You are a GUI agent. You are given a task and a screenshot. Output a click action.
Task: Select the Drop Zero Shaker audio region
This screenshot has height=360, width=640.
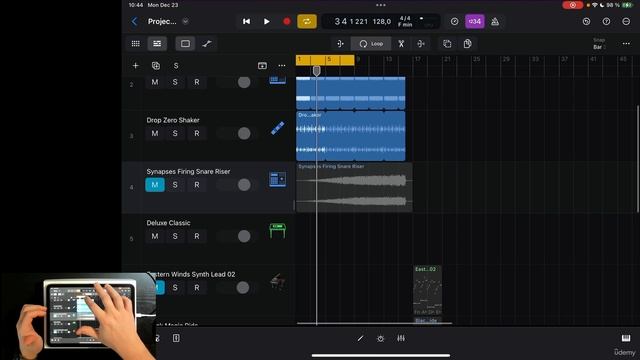point(351,136)
